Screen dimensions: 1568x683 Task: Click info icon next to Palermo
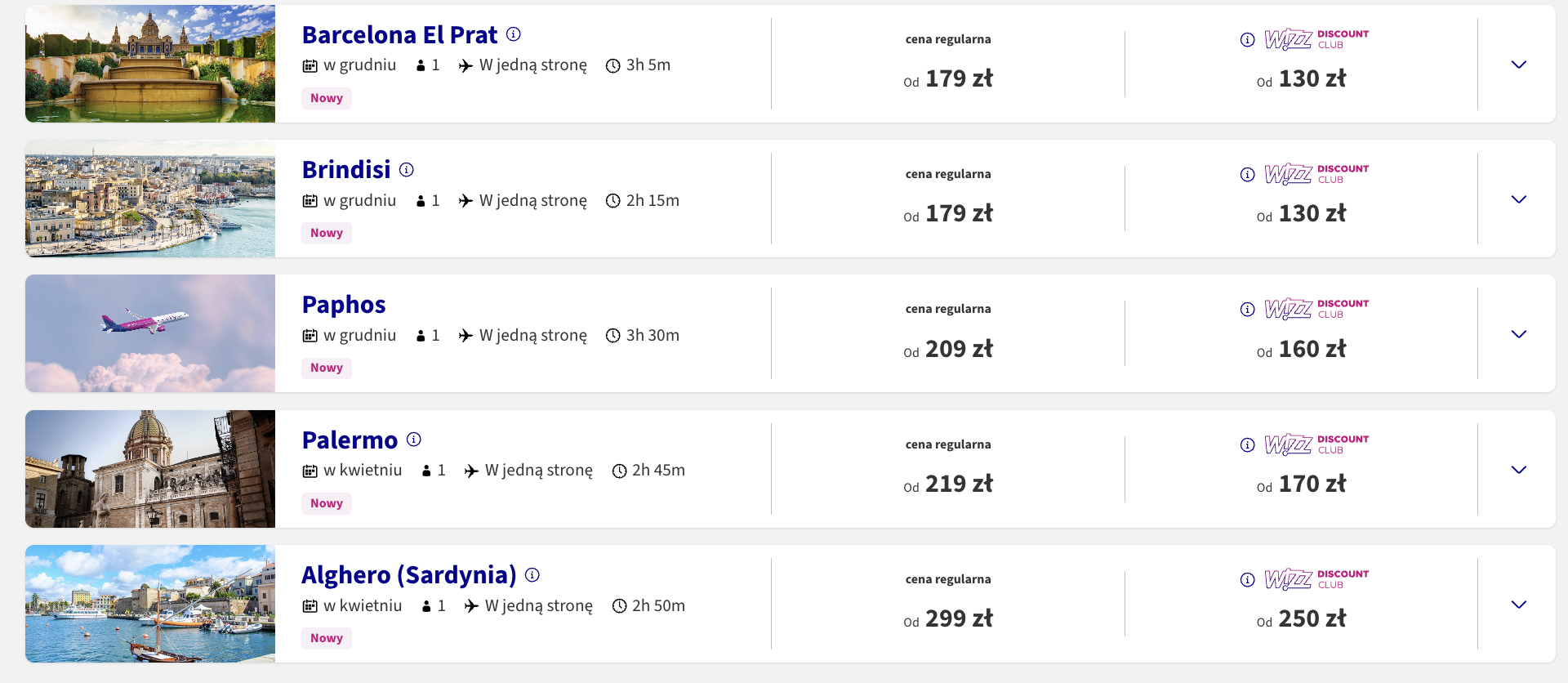click(414, 440)
